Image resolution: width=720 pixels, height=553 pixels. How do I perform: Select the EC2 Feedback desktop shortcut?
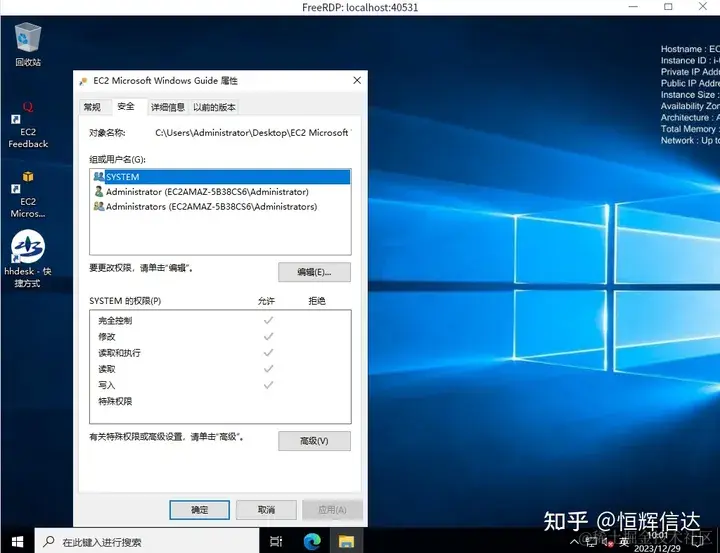coord(28,125)
